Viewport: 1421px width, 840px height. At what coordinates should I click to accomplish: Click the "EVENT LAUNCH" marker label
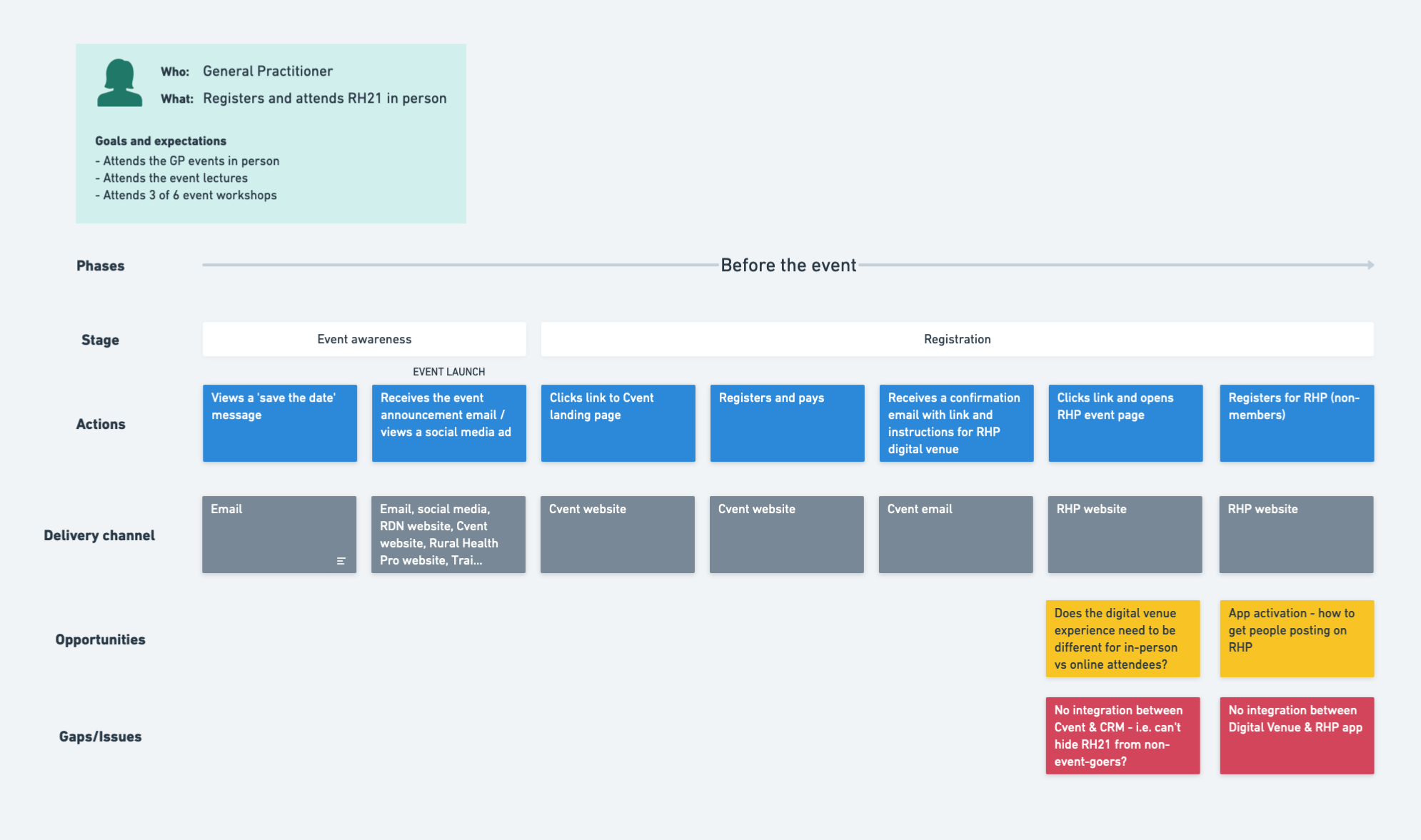pyautogui.click(x=448, y=372)
